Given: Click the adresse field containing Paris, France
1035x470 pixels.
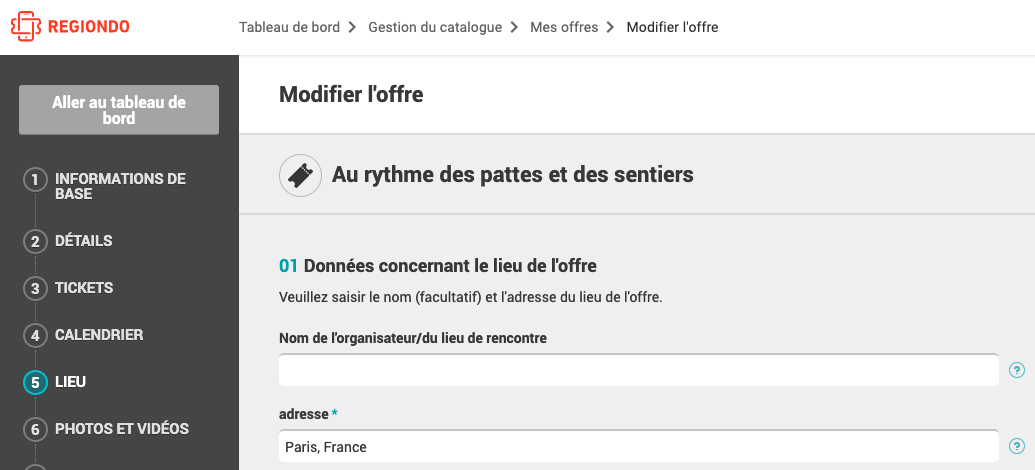Looking at the screenshot, I should coord(638,447).
